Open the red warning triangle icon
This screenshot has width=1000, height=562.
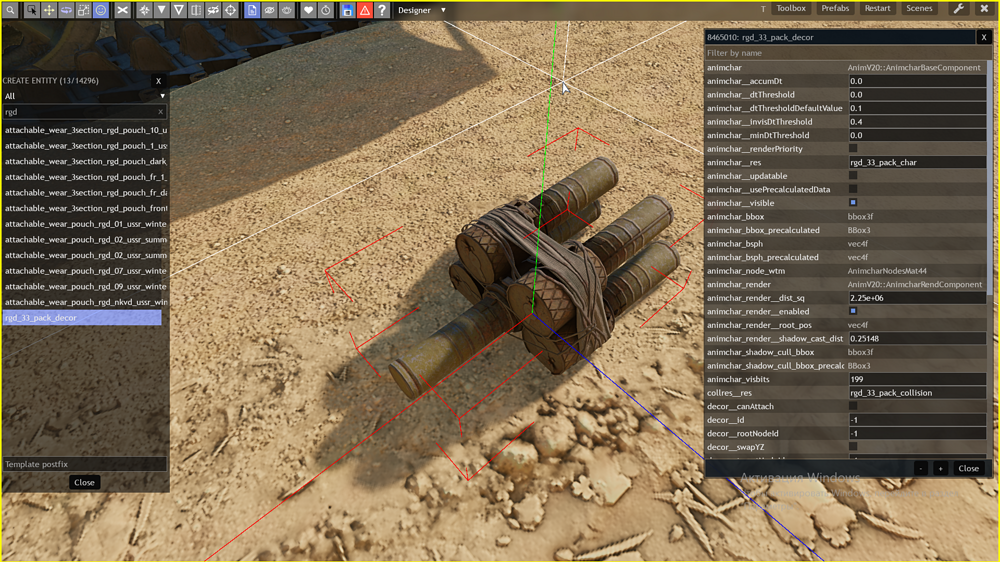[x=365, y=10]
